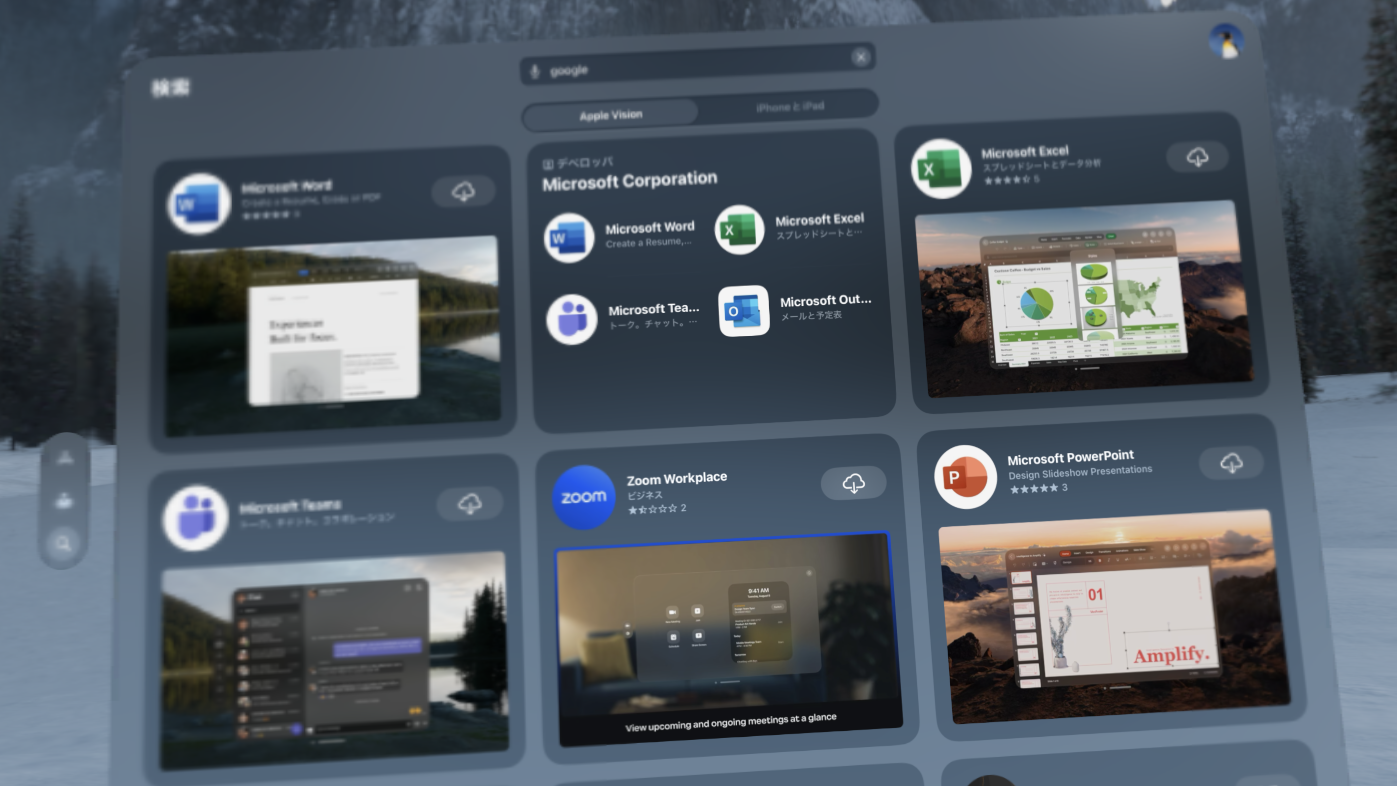Download Zoom Workplace via cloud button

coord(853,483)
